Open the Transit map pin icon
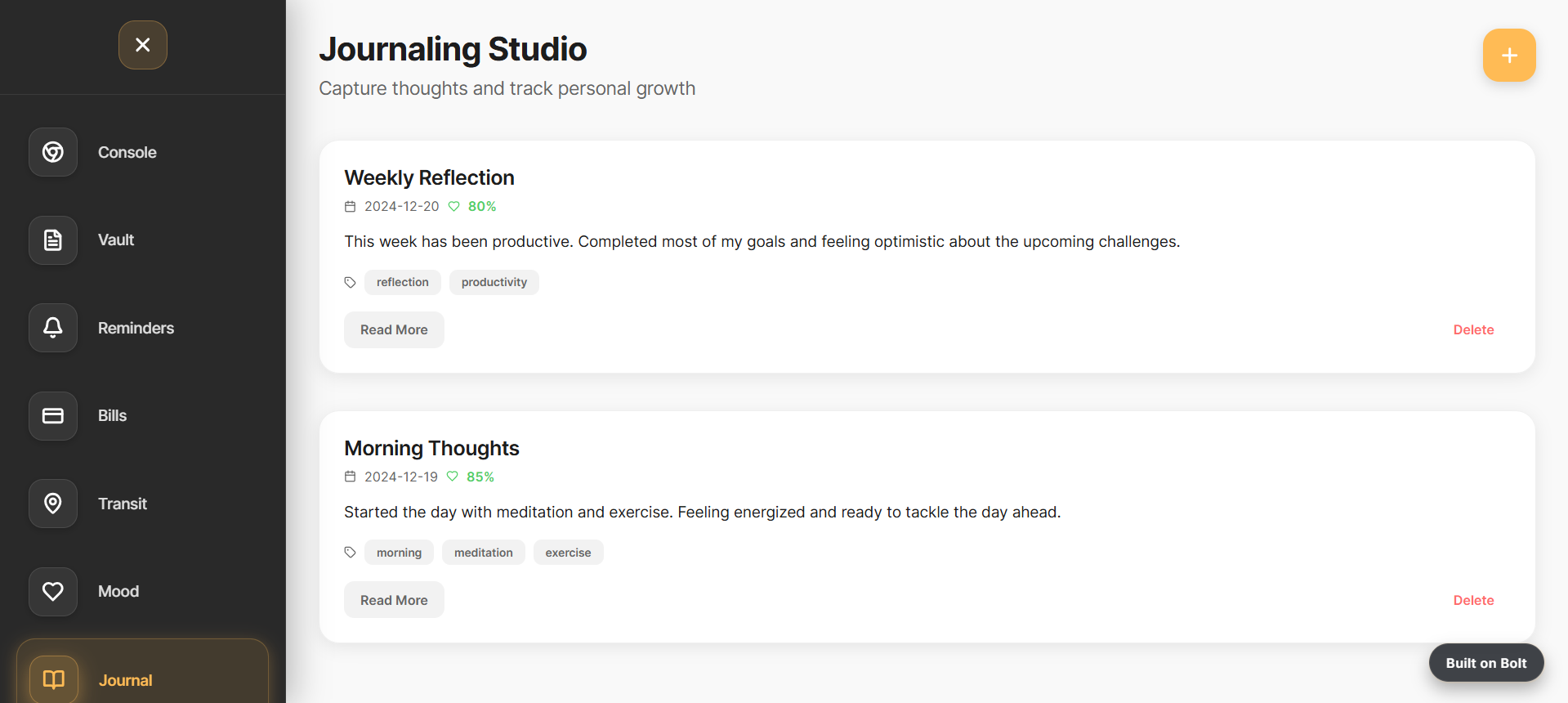 (x=53, y=504)
